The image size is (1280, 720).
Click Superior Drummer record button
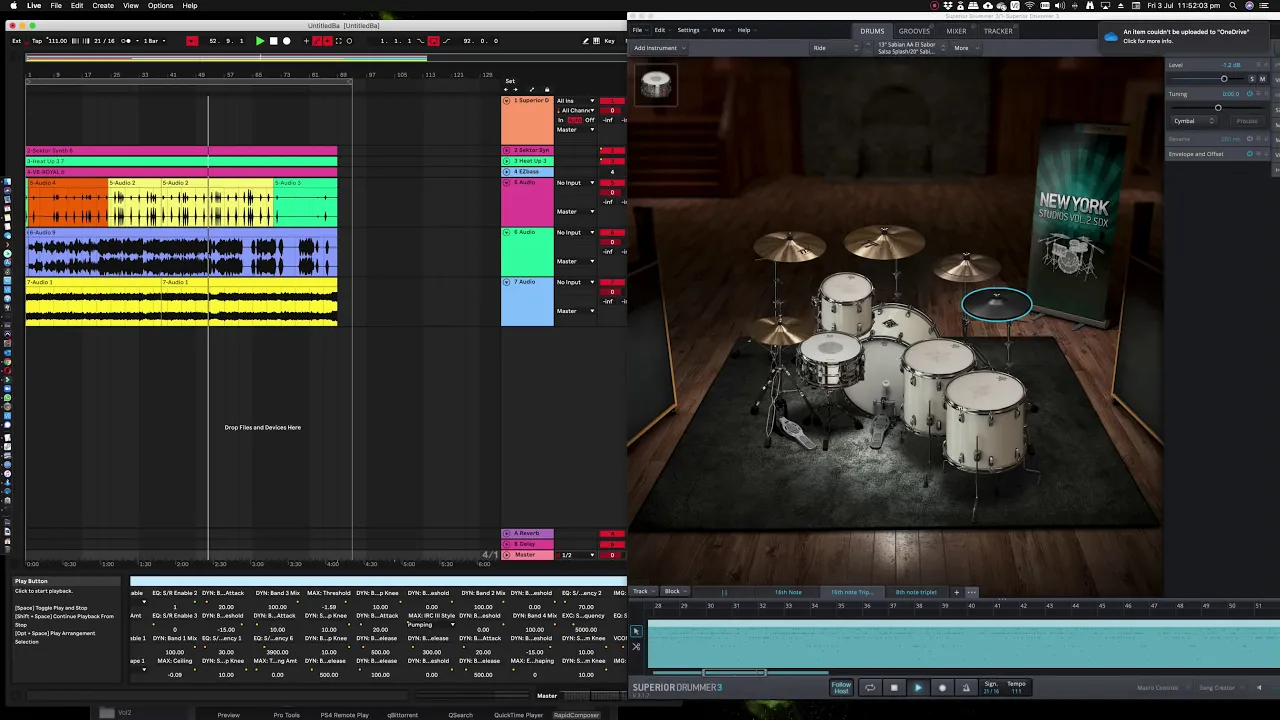coord(942,688)
